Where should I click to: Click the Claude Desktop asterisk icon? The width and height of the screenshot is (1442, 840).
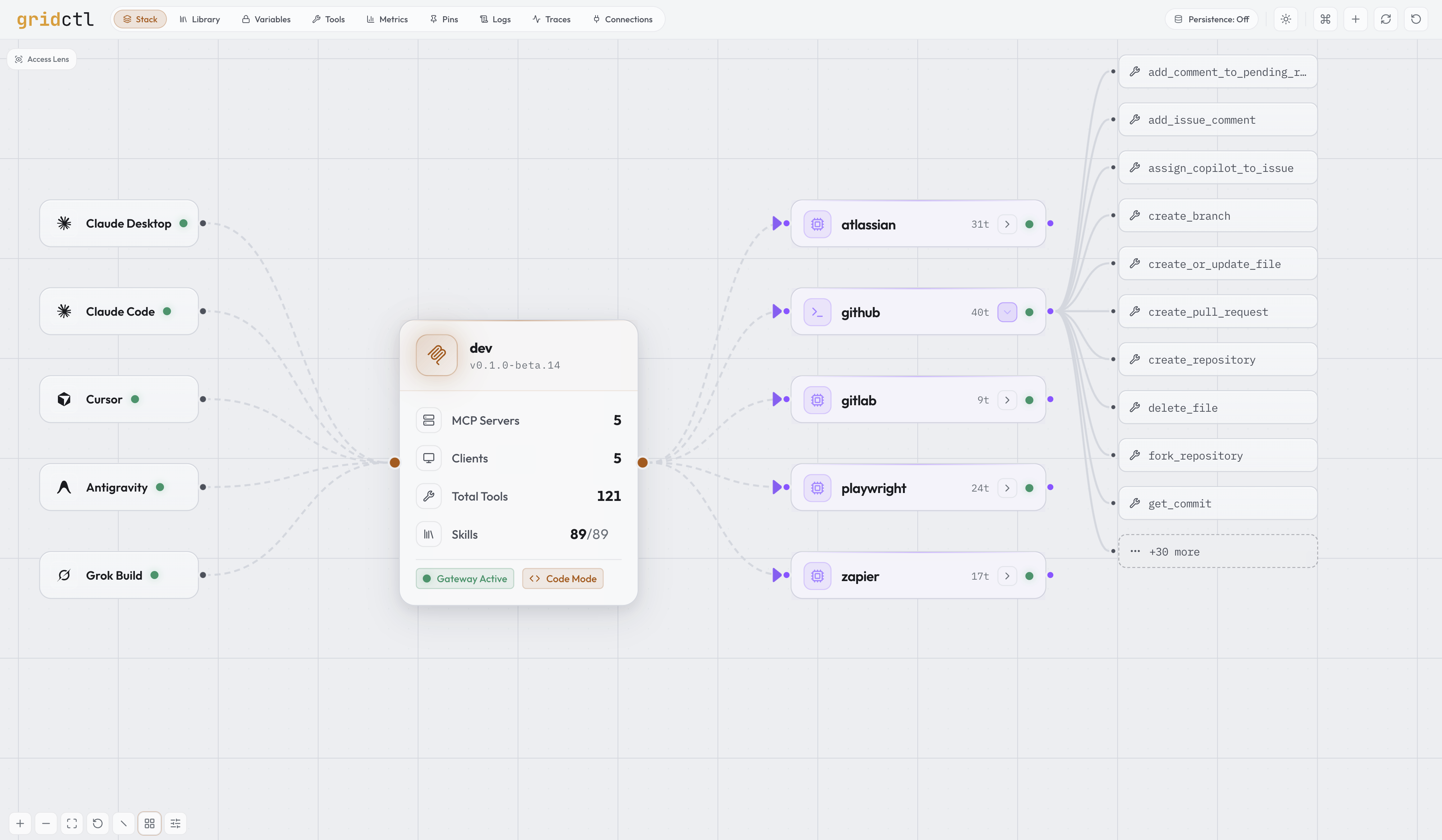64,223
